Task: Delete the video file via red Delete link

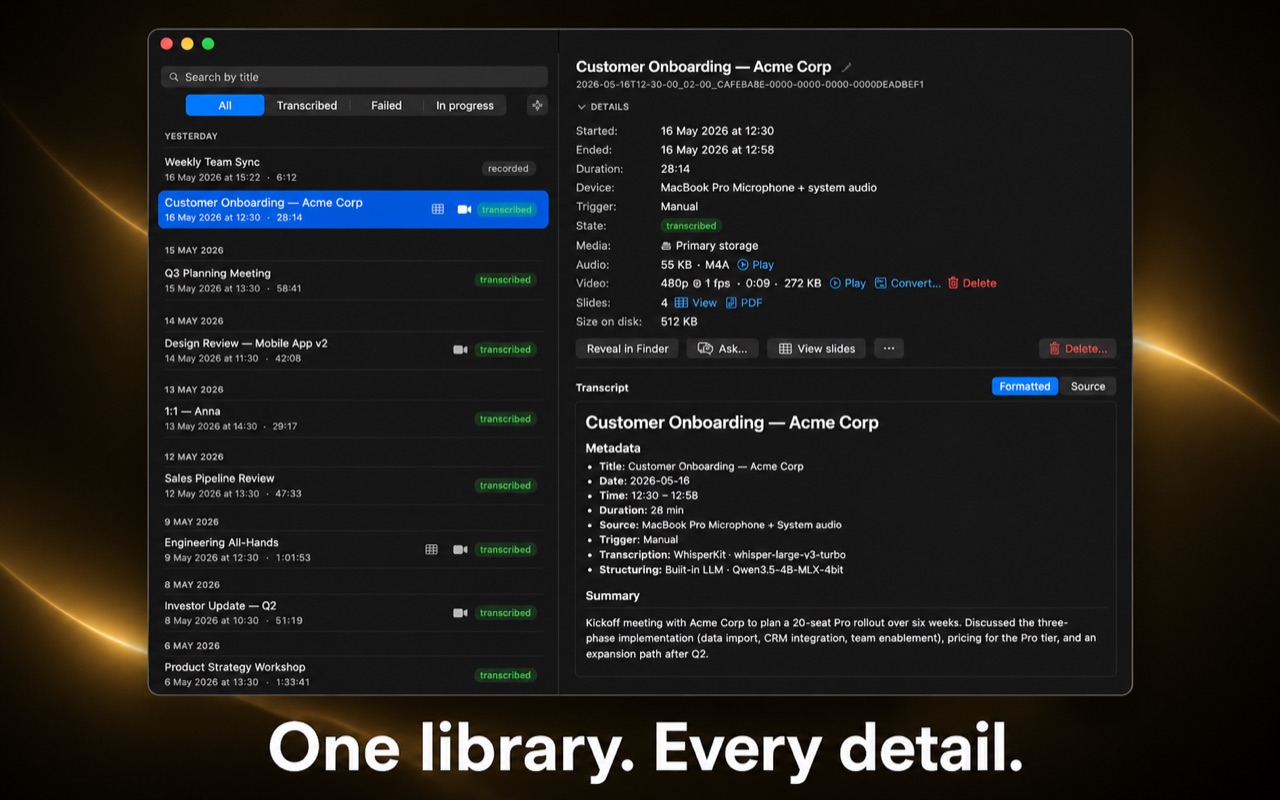Action: pos(972,283)
